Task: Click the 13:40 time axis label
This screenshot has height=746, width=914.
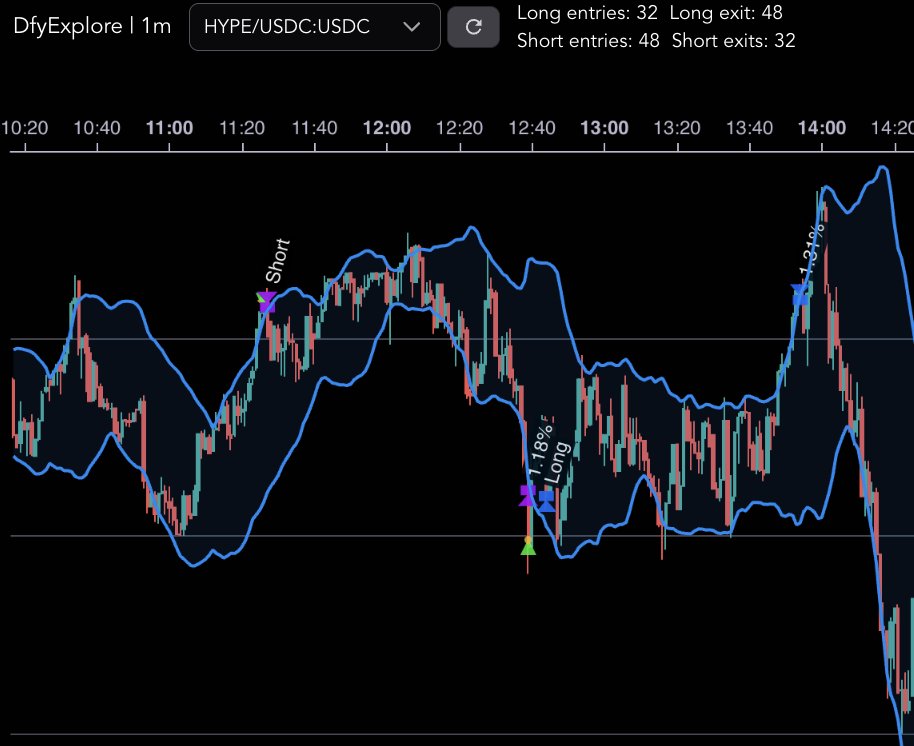Action: 749,128
